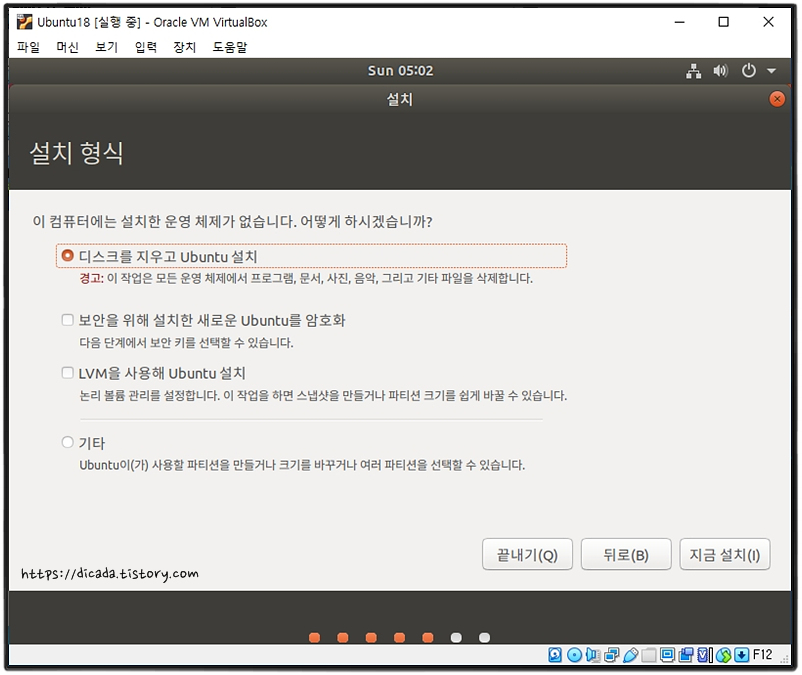Click the 뒤로(B) button
Viewport: 802px width, 675px height.
click(626, 554)
